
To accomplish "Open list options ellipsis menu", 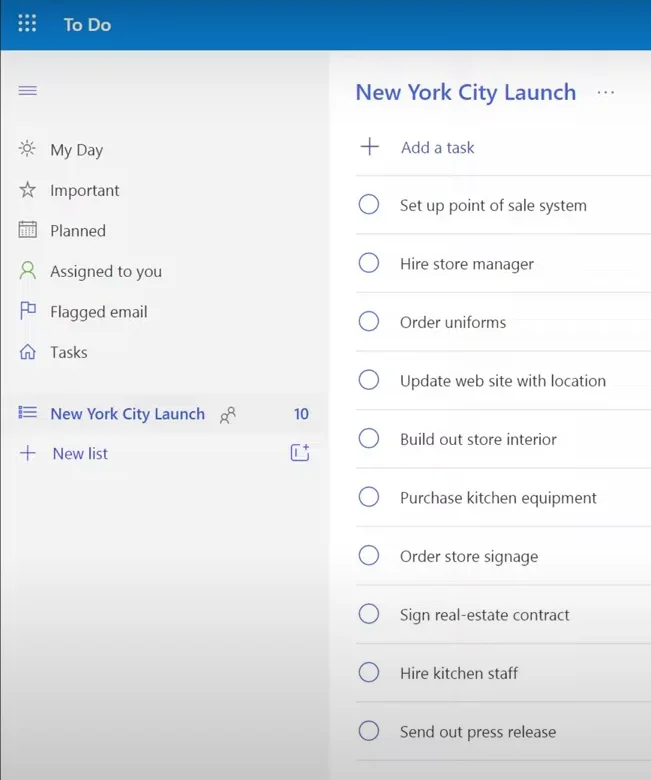I will click(x=605, y=93).
